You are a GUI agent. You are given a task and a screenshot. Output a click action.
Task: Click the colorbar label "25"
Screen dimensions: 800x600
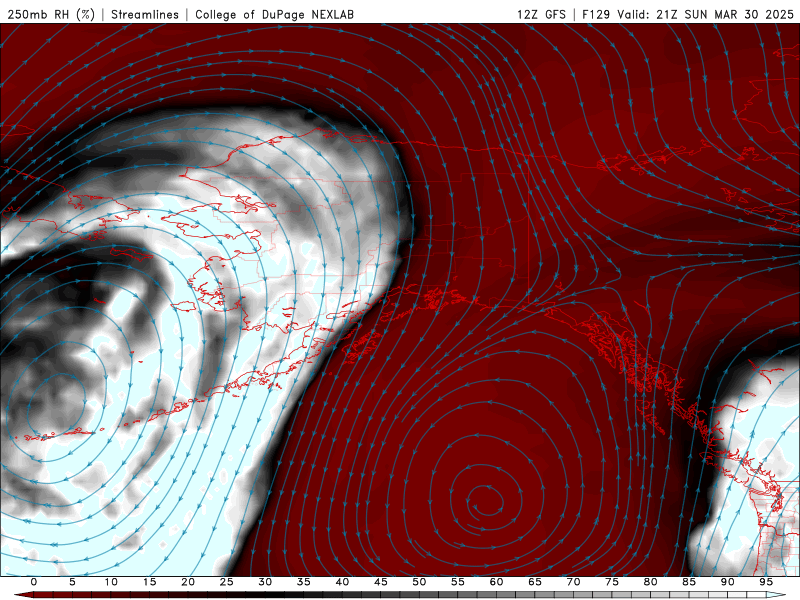point(227,582)
